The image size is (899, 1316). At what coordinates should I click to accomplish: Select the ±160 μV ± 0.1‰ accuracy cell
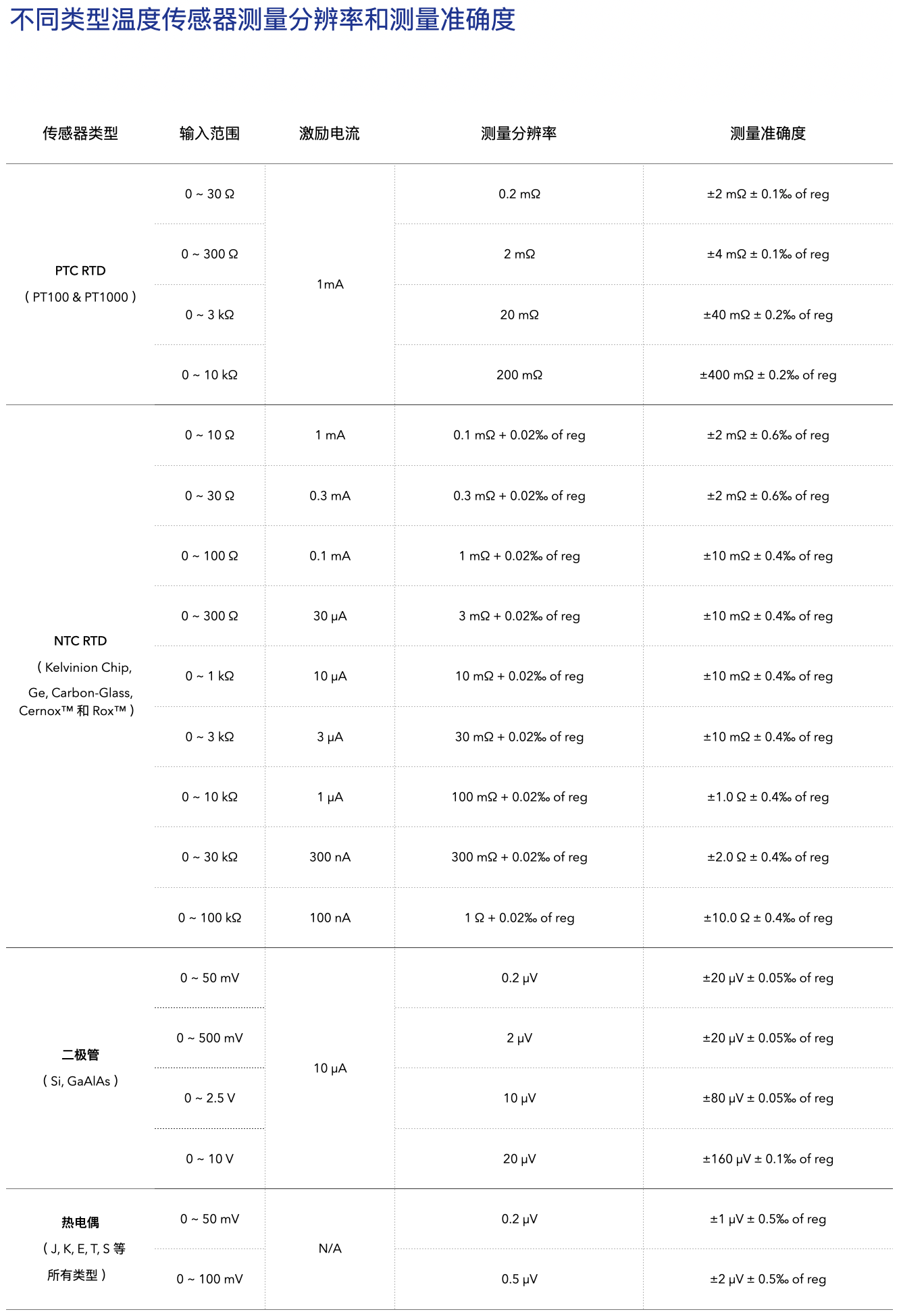click(x=768, y=1159)
